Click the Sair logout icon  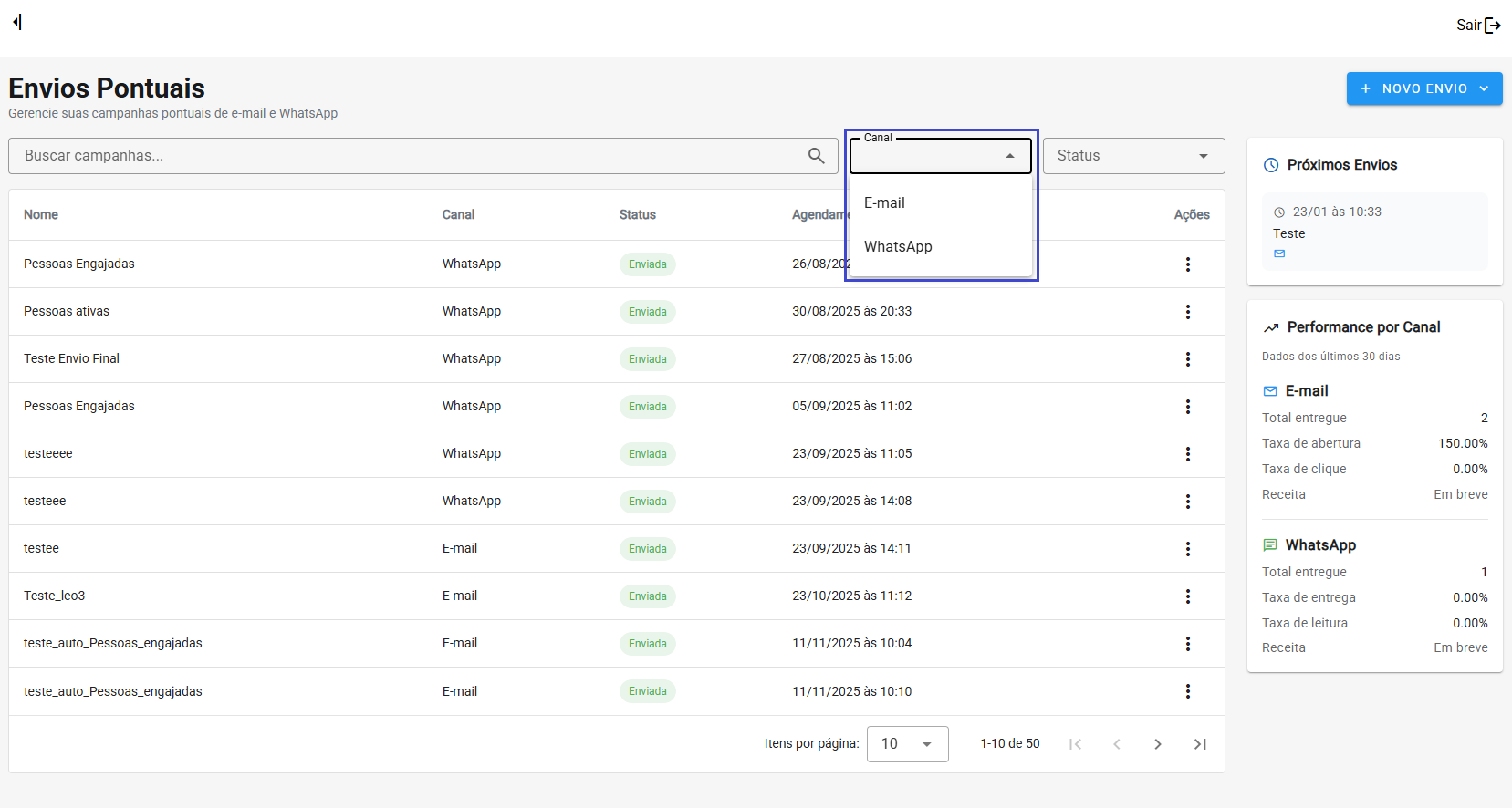coord(1492,26)
